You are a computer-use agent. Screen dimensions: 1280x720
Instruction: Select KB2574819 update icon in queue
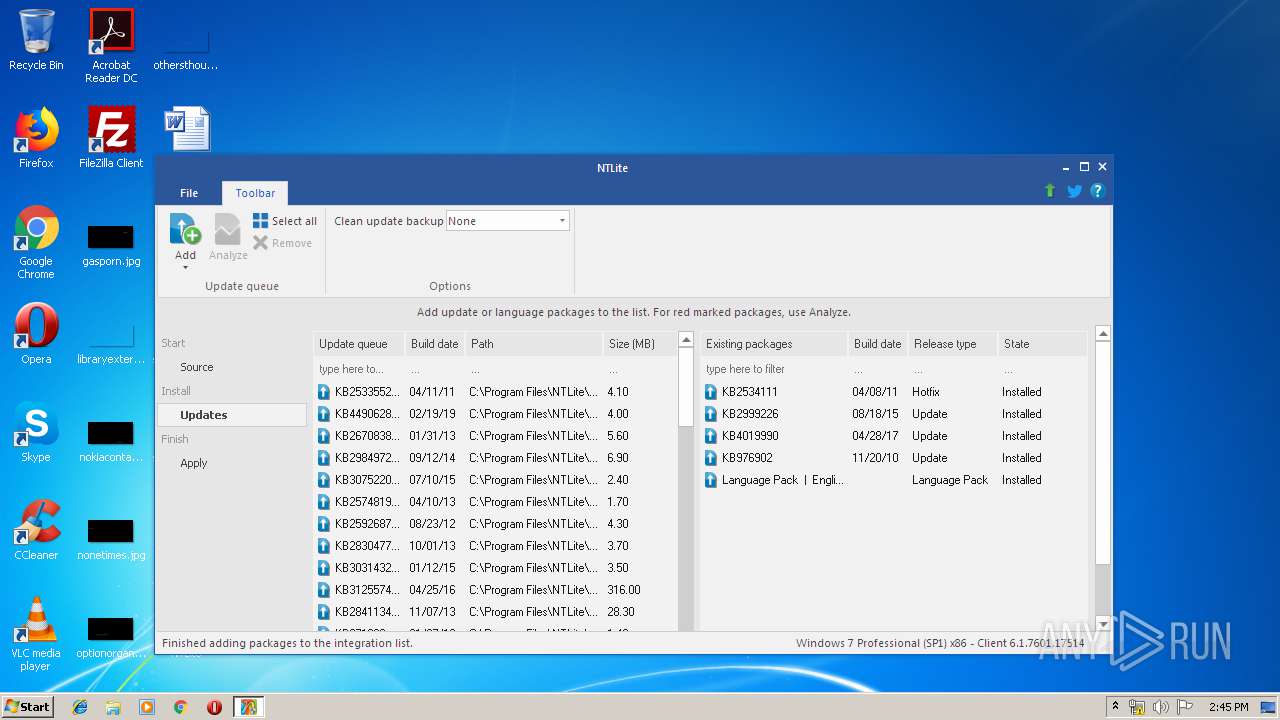point(324,502)
